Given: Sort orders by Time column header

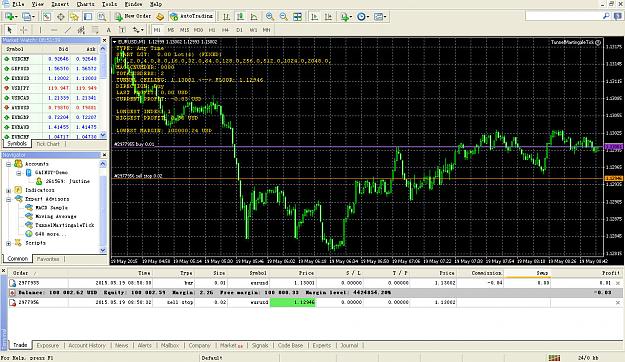Looking at the screenshot, I should point(110,273).
